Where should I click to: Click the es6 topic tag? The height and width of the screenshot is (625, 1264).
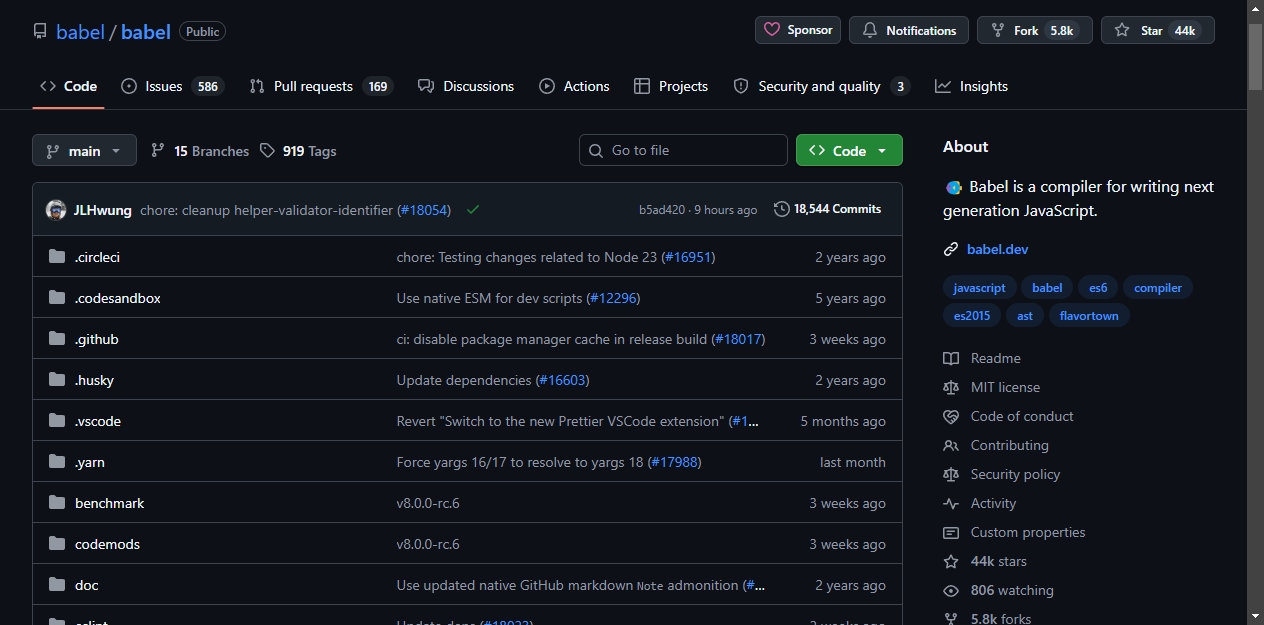coord(1098,288)
